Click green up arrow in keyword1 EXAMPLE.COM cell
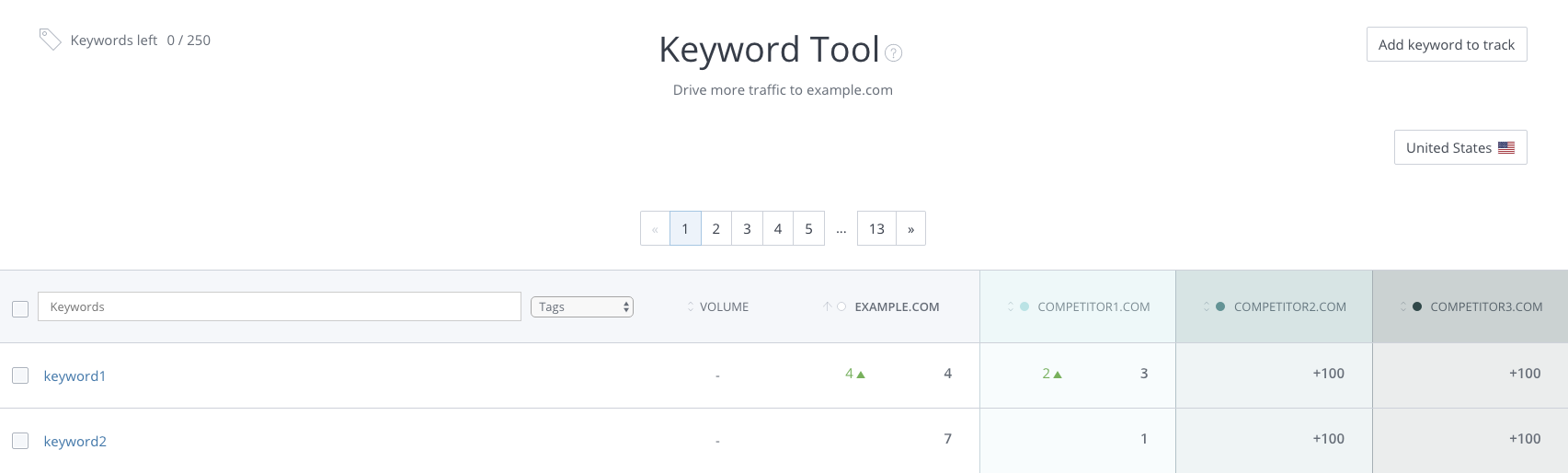The width and height of the screenshot is (1568, 473). [861, 375]
